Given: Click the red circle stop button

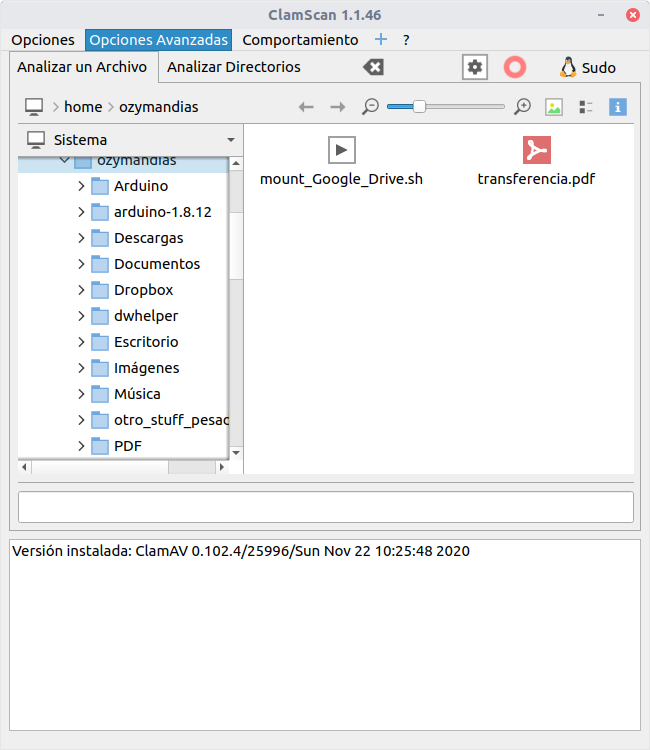Looking at the screenshot, I should pyautogui.click(x=515, y=67).
